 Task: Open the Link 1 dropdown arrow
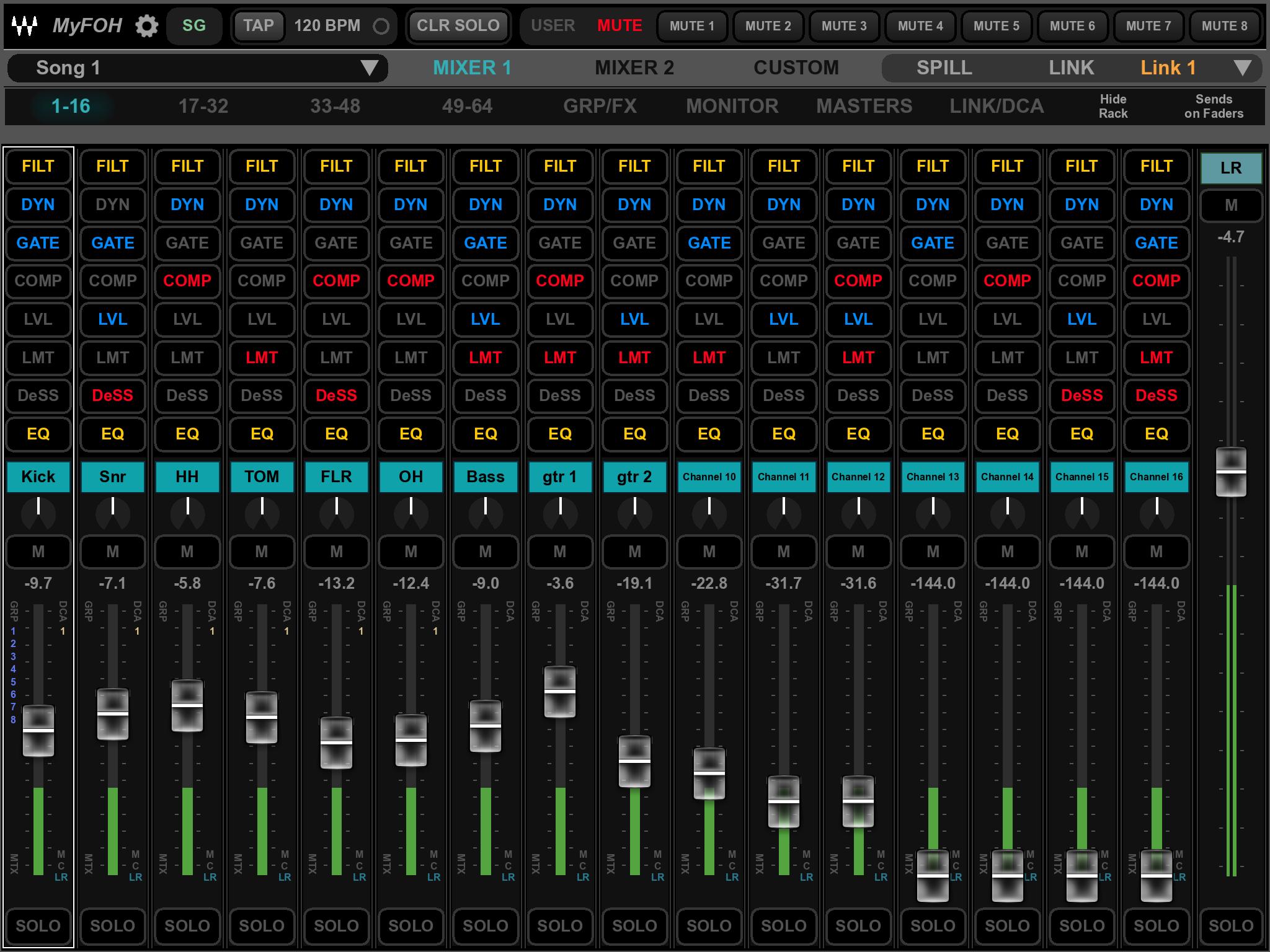pos(1242,68)
